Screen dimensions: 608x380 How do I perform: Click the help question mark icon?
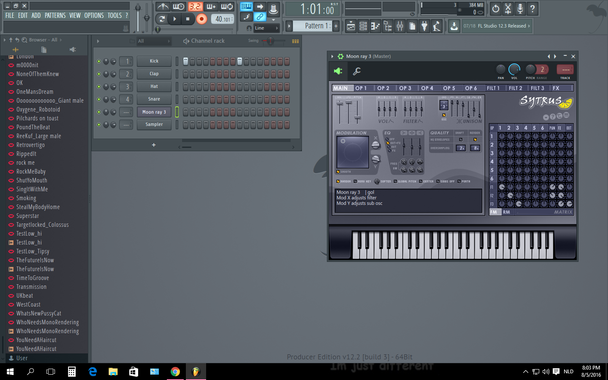[532, 9]
